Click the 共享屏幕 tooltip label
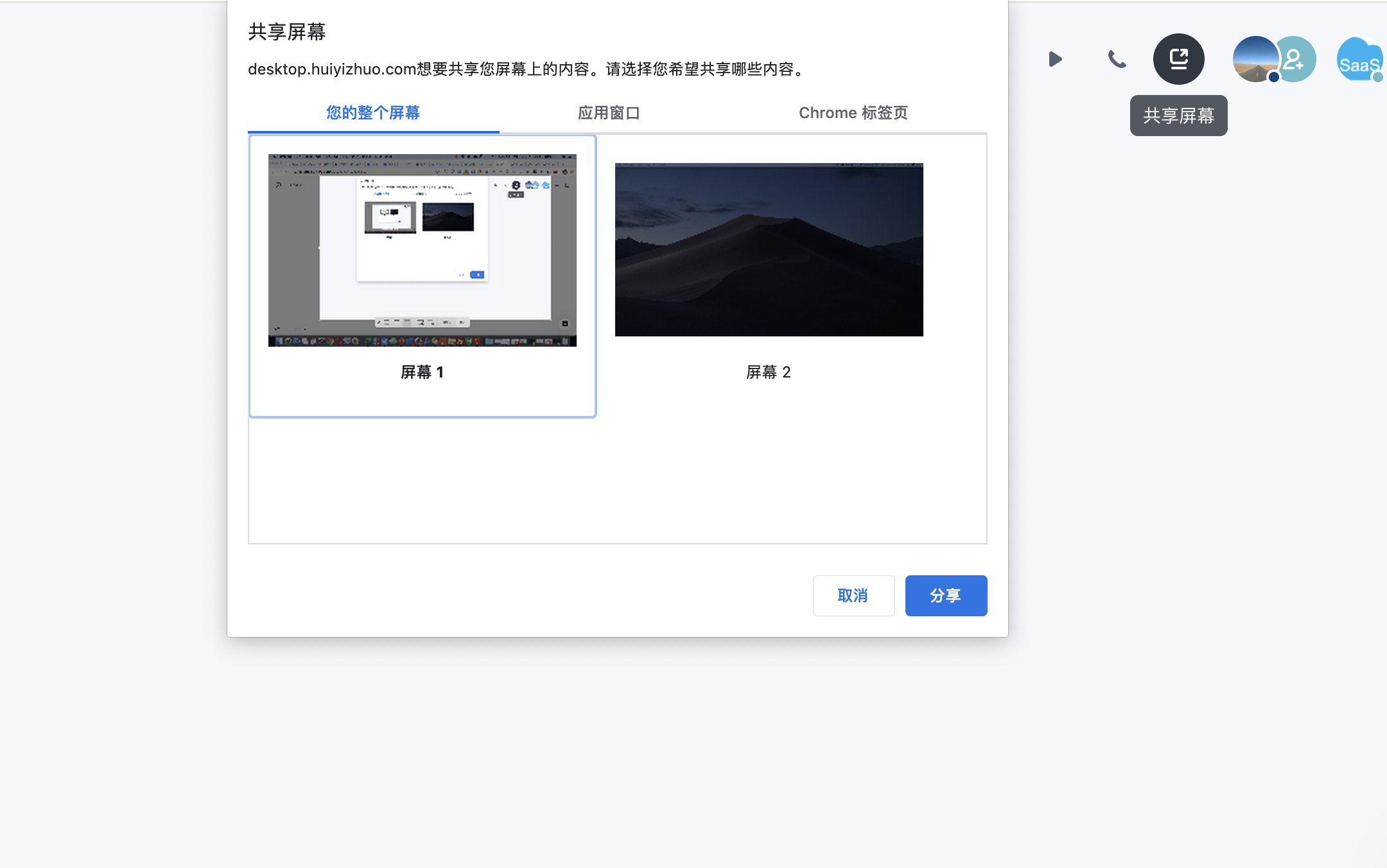The width and height of the screenshot is (1387, 868). (x=1178, y=116)
